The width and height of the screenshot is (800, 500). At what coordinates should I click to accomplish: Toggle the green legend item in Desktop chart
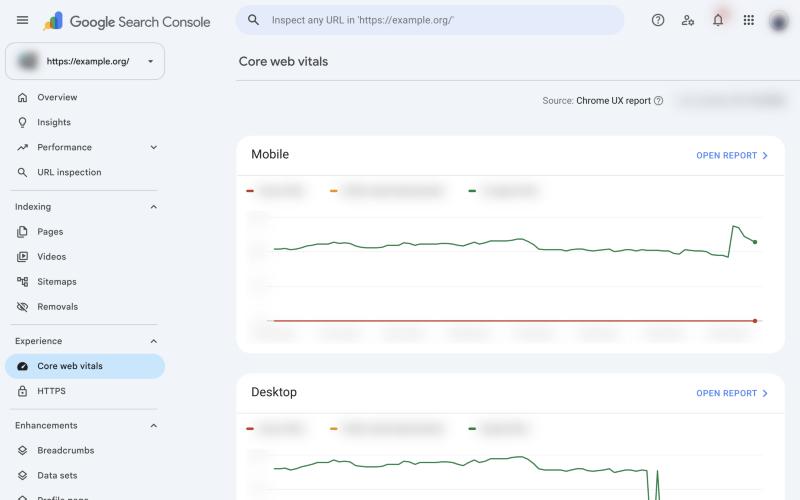coord(497,429)
